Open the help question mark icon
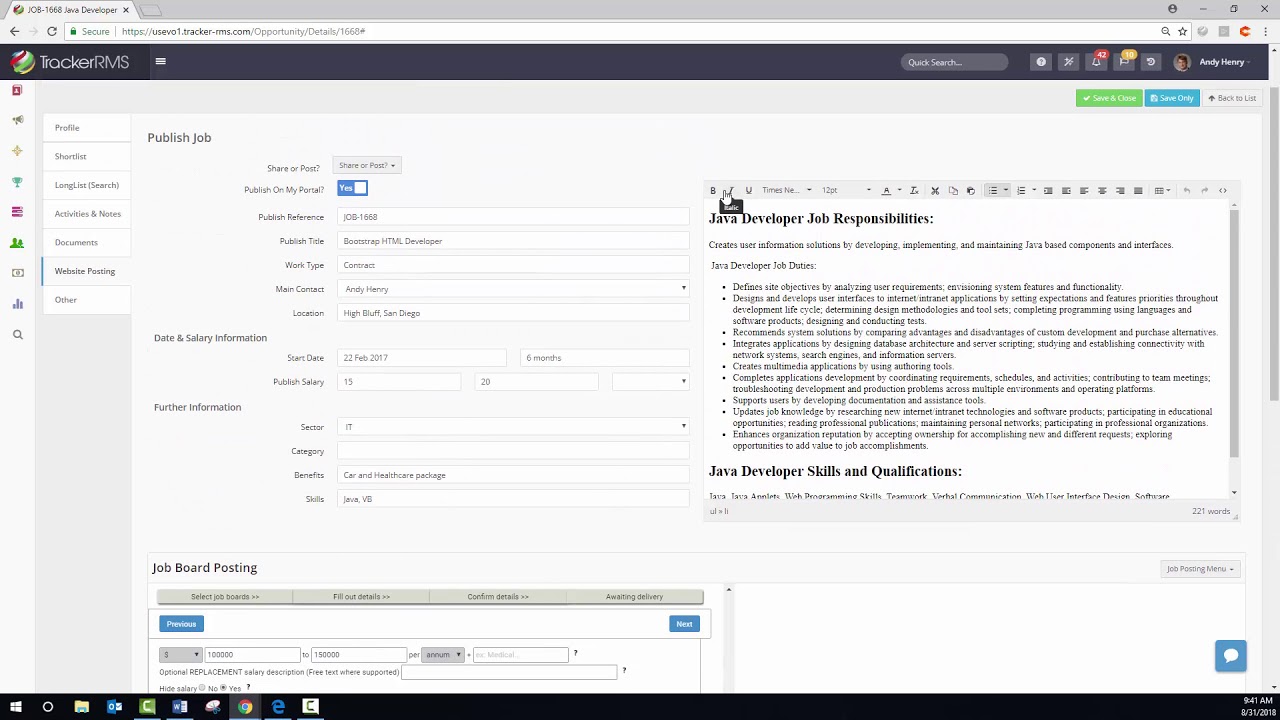This screenshot has width=1280, height=720. (1041, 62)
